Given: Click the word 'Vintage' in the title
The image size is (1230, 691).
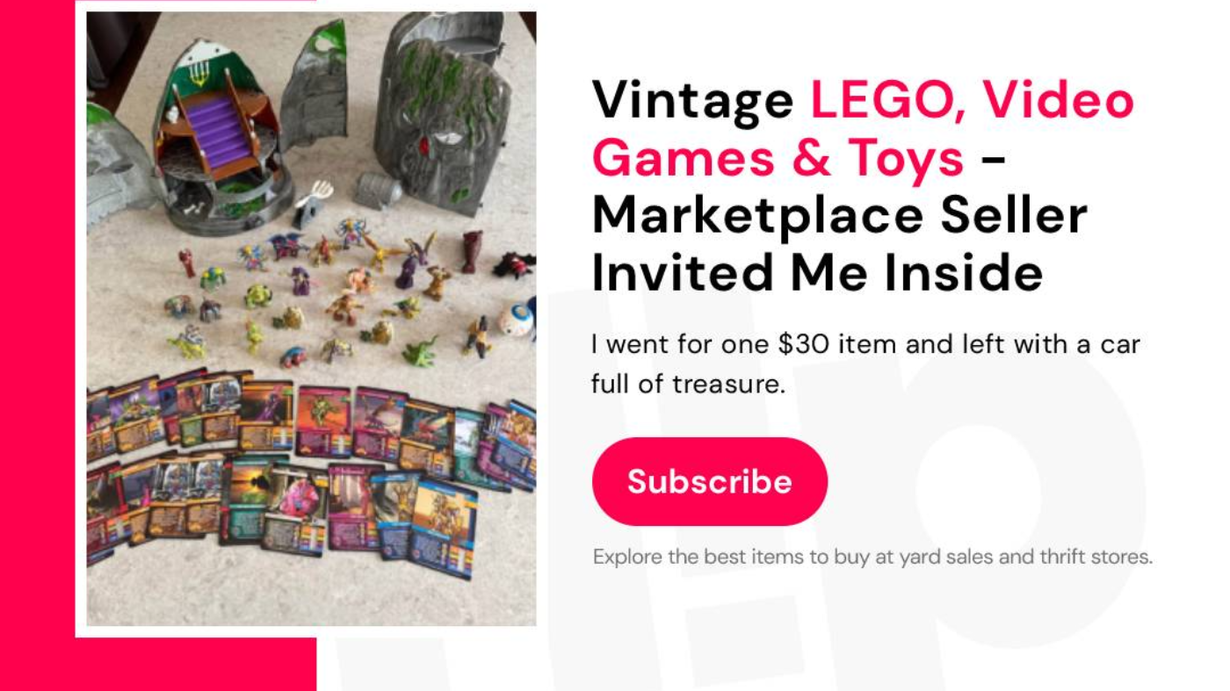Looking at the screenshot, I should click(692, 101).
